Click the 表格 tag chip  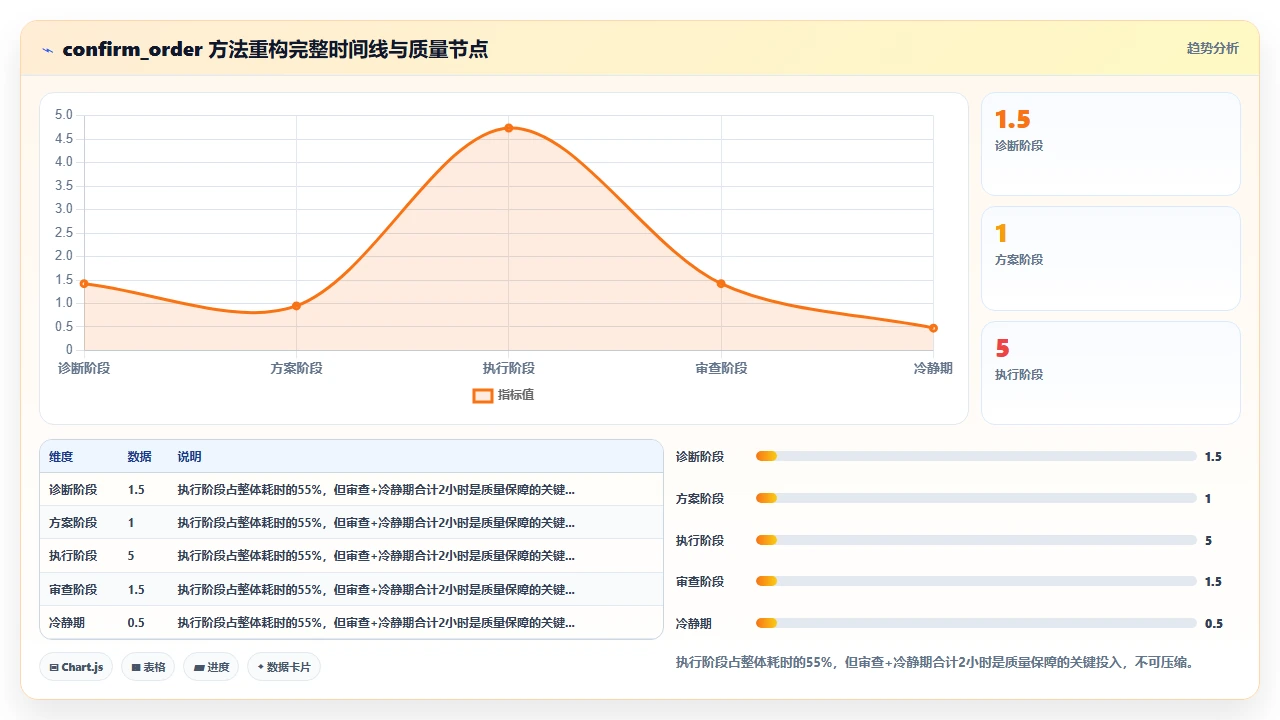coord(148,667)
